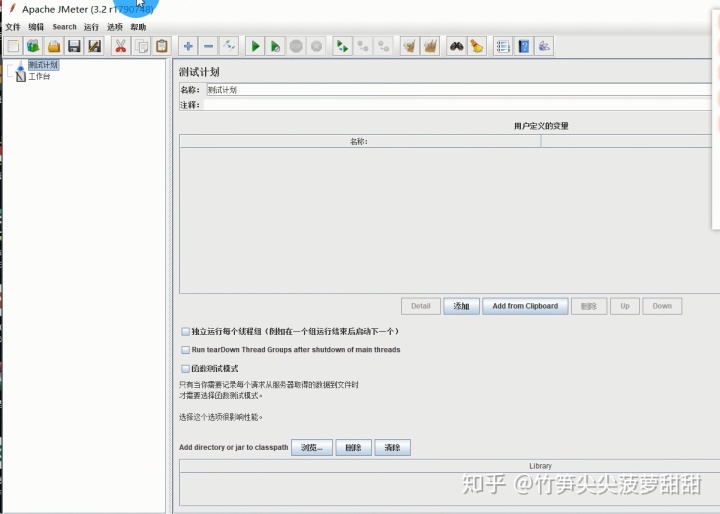Click the 添加 button under variables table
The width and height of the screenshot is (720, 514).
pos(461,306)
